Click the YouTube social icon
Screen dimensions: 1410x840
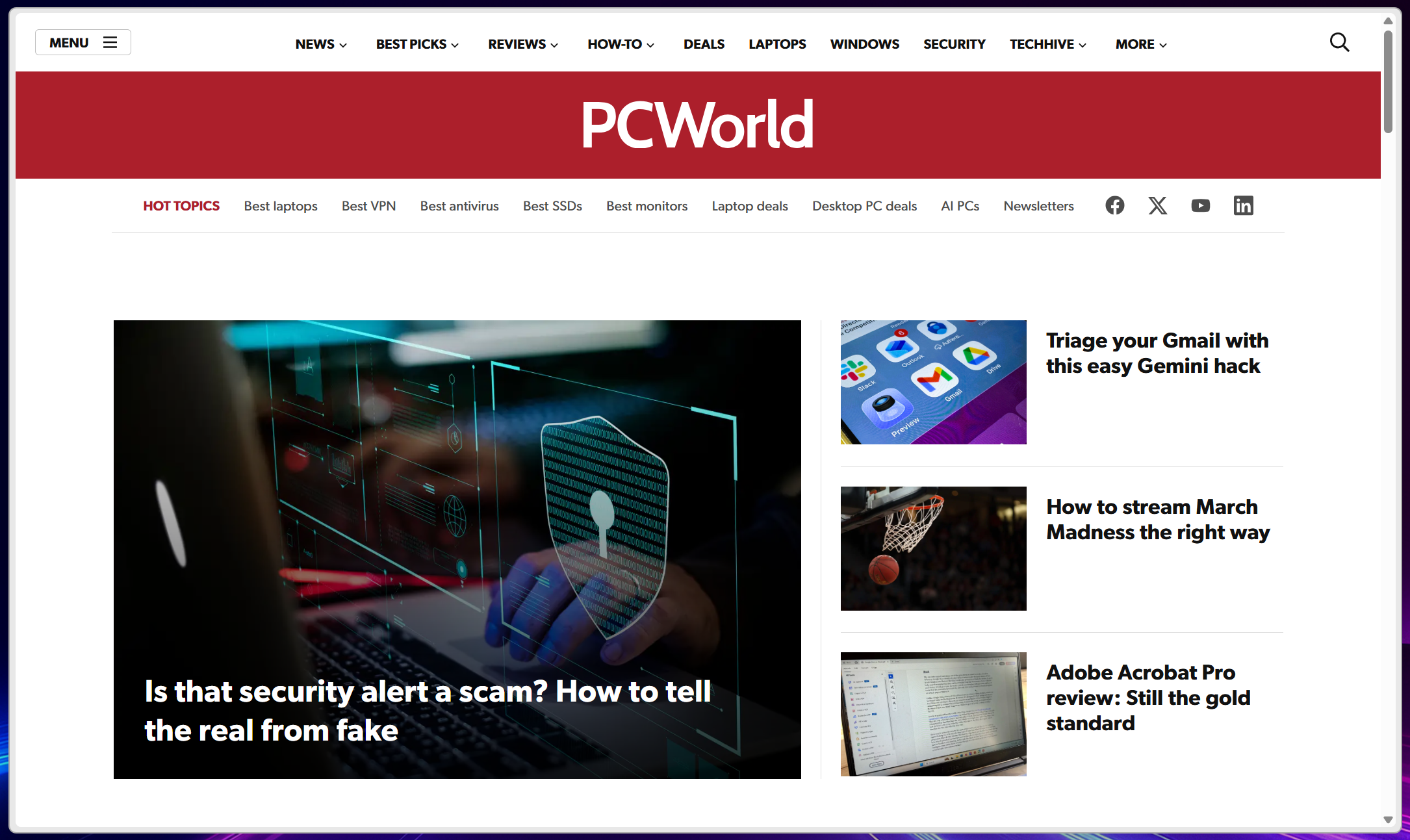(1200, 206)
